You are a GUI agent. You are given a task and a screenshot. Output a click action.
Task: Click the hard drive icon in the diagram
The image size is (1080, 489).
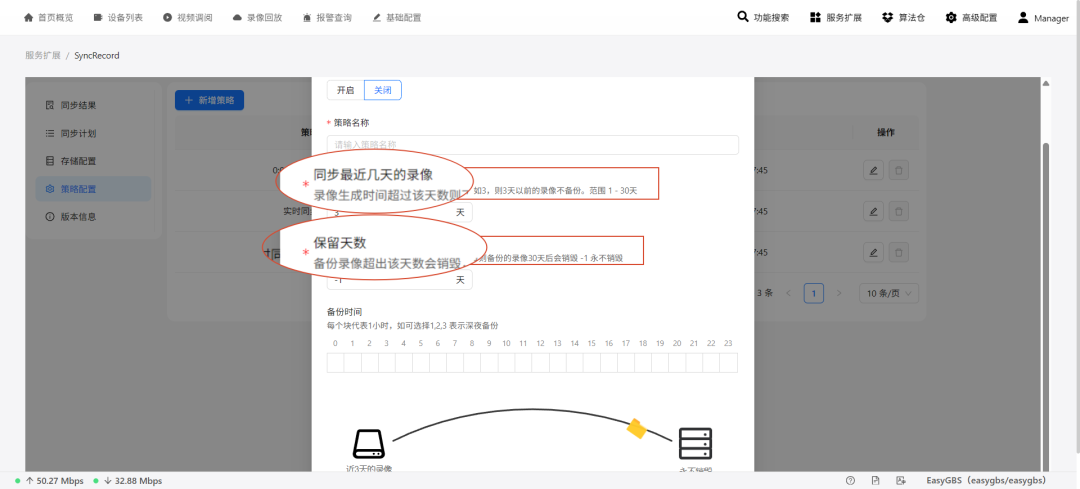(368, 444)
